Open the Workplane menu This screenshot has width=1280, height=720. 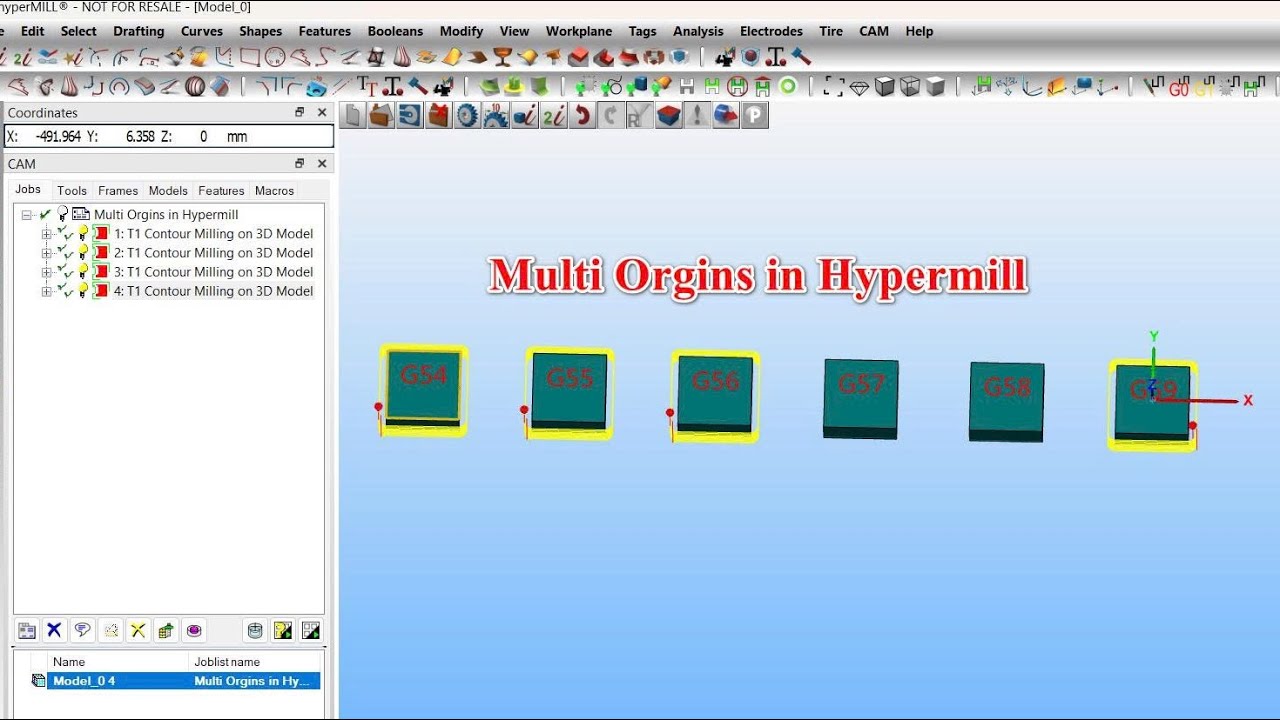click(579, 31)
